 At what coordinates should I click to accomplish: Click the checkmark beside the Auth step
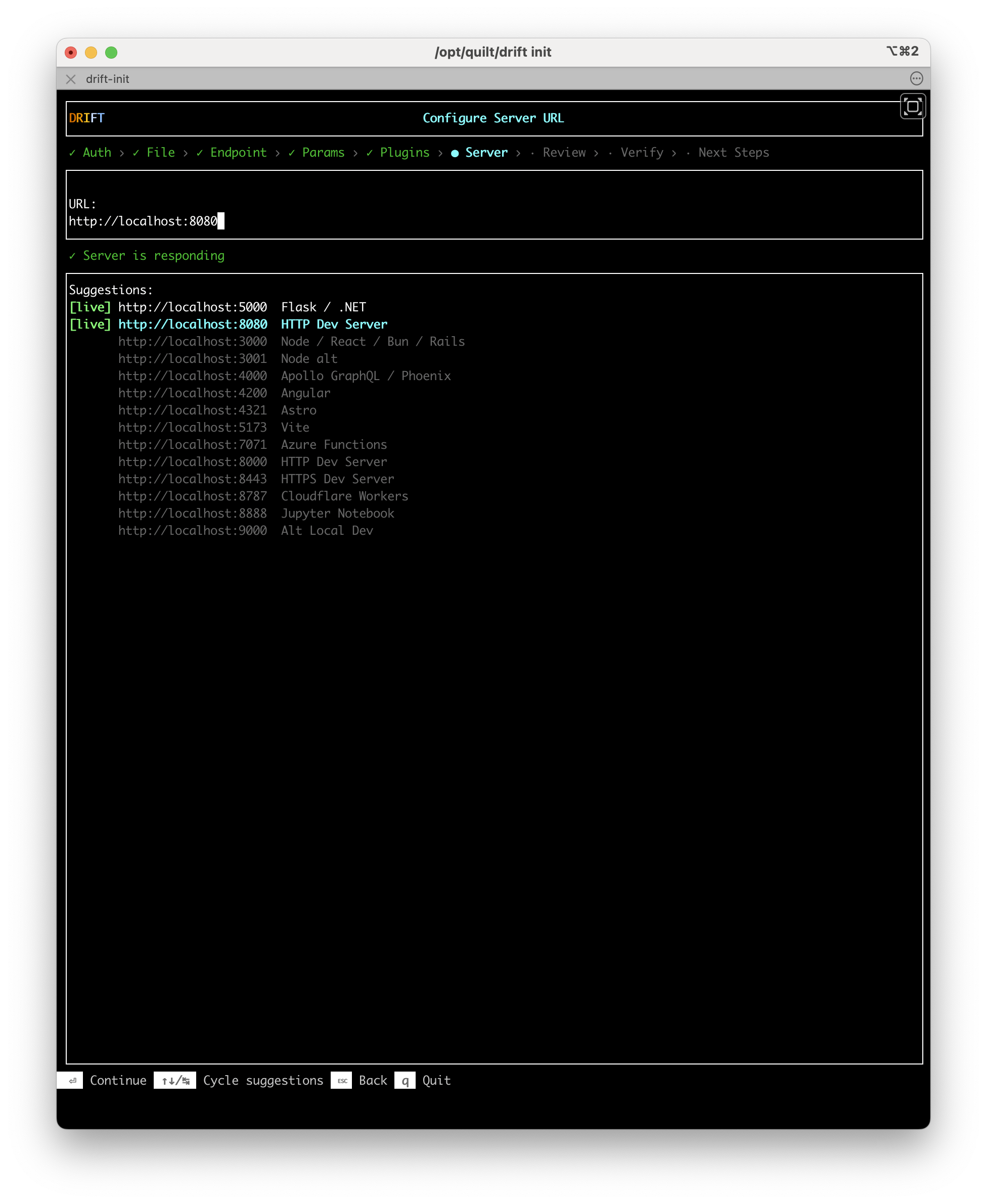72,152
